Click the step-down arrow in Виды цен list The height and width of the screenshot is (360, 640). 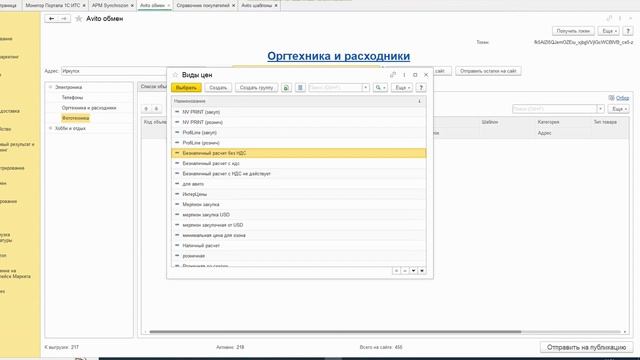point(413,271)
